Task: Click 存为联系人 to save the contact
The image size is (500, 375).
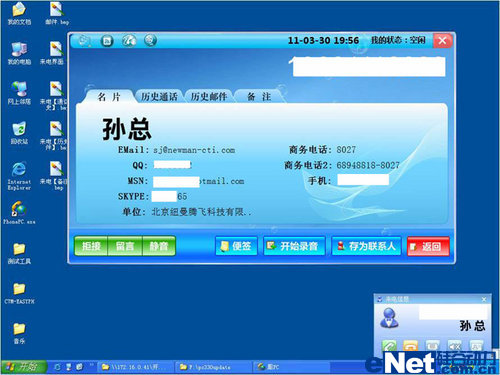Action: click(366, 246)
